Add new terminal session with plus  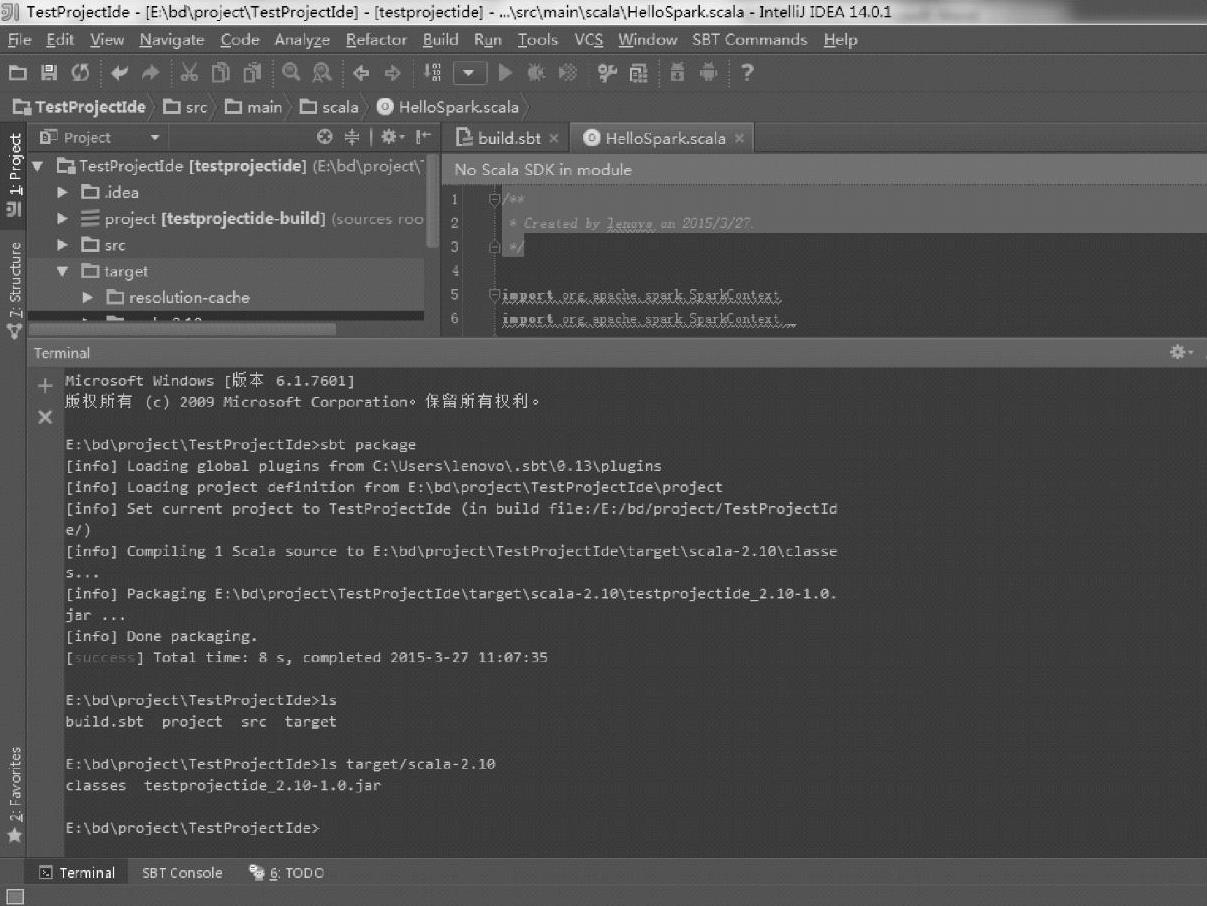pyautogui.click(x=45, y=386)
